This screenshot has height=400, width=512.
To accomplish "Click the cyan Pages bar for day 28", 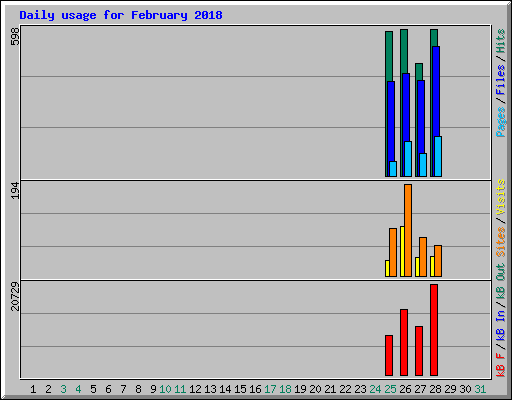I will pos(438,156).
